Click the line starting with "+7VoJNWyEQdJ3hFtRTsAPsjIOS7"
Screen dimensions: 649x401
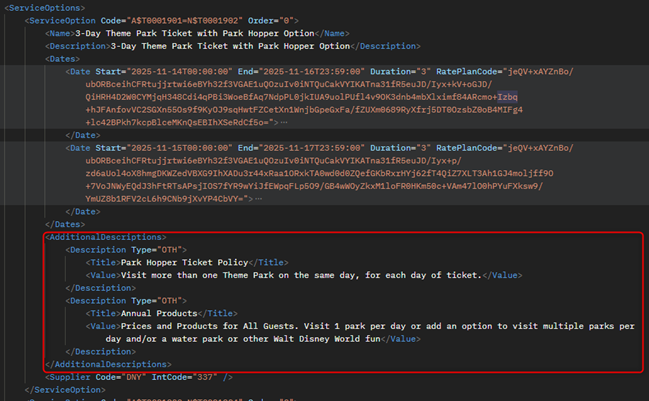pos(314,186)
